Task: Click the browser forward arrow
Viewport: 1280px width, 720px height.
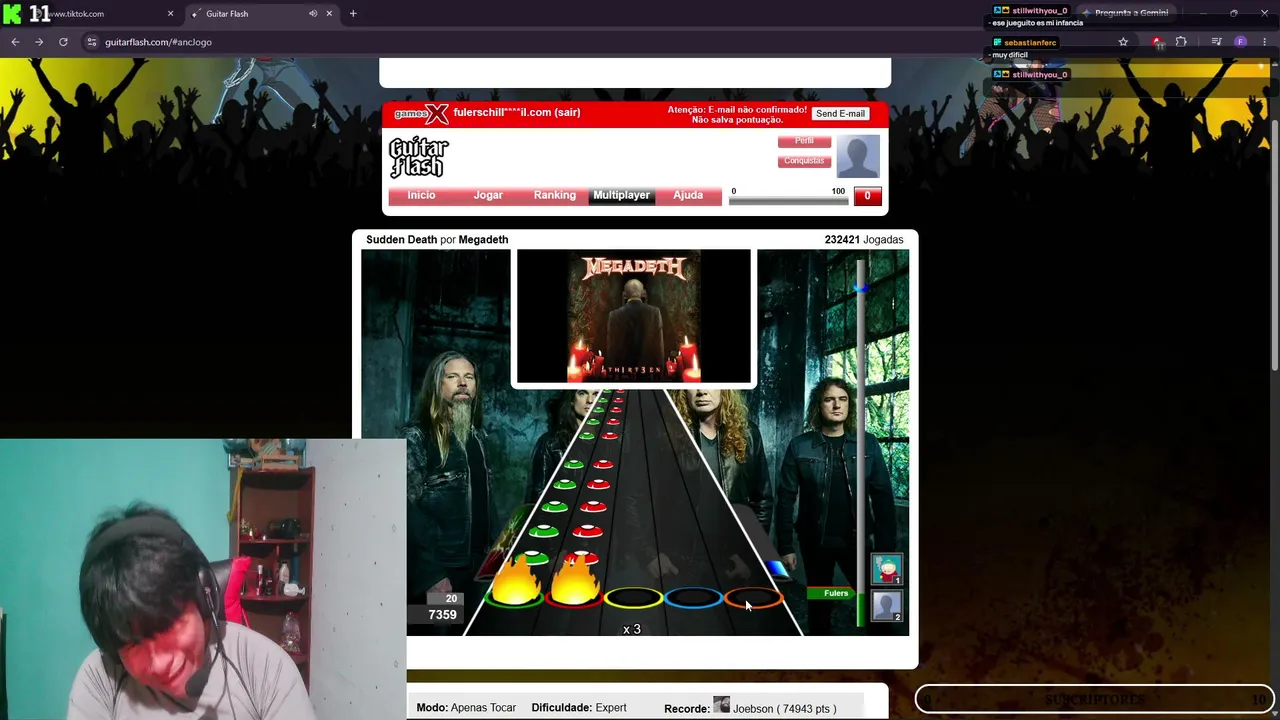Action: point(39,42)
